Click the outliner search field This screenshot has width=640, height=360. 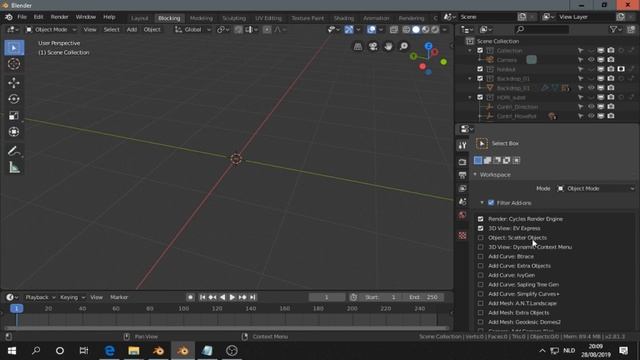(542, 29)
